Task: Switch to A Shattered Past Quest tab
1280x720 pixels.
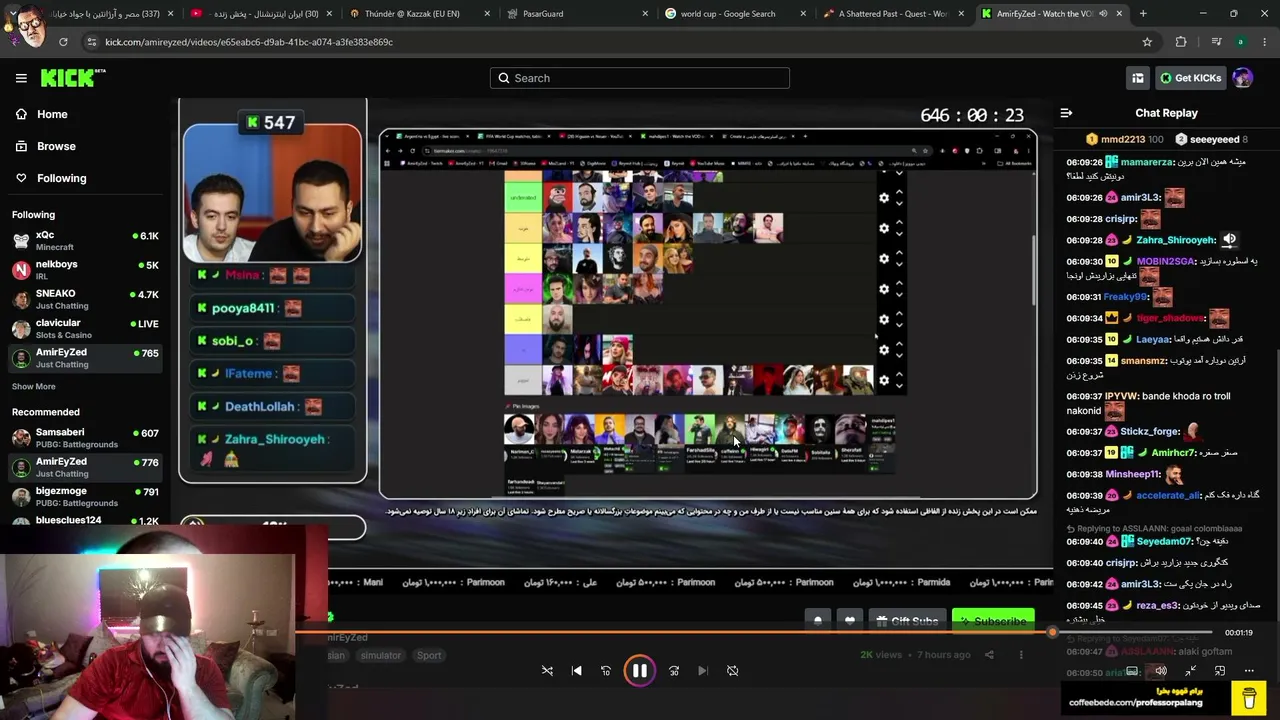Action: tap(893, 14)
